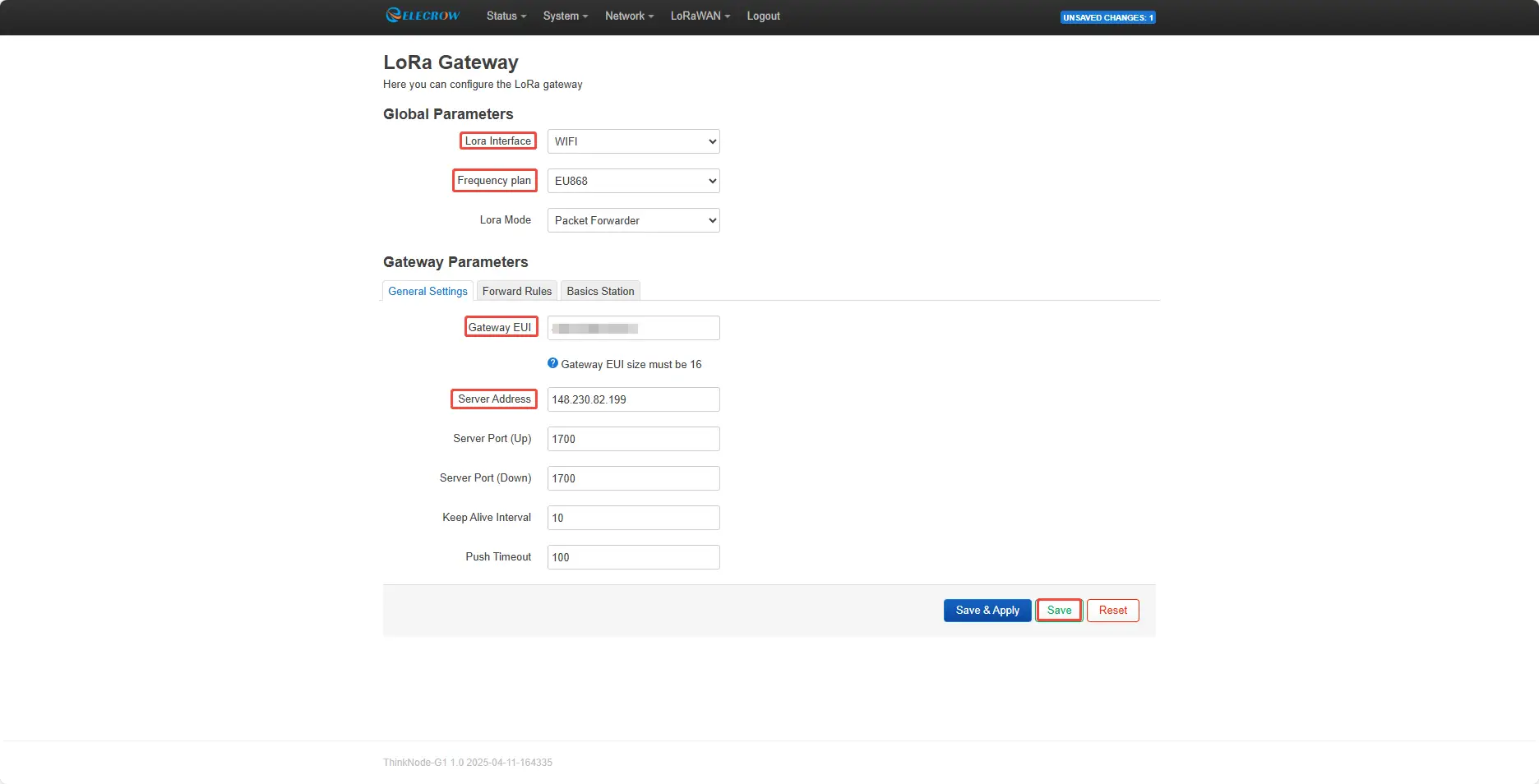
Task: Expand the Frequency plan dropdown
Action: (633, 181)
